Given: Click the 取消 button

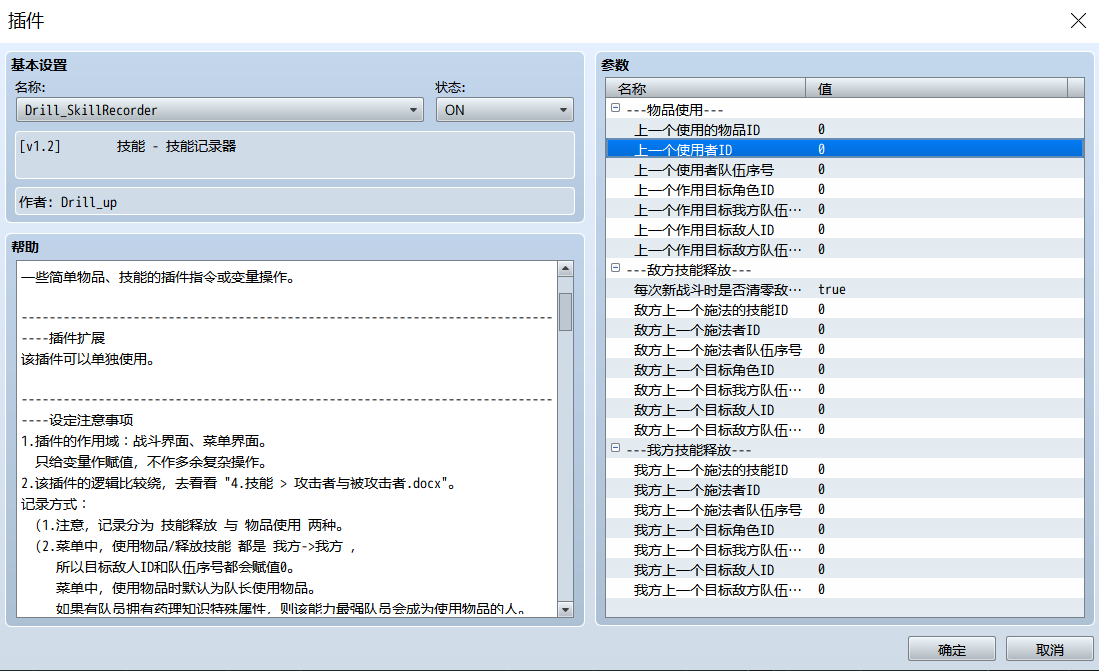Looking at the screenshot, I should (1049, 649).
